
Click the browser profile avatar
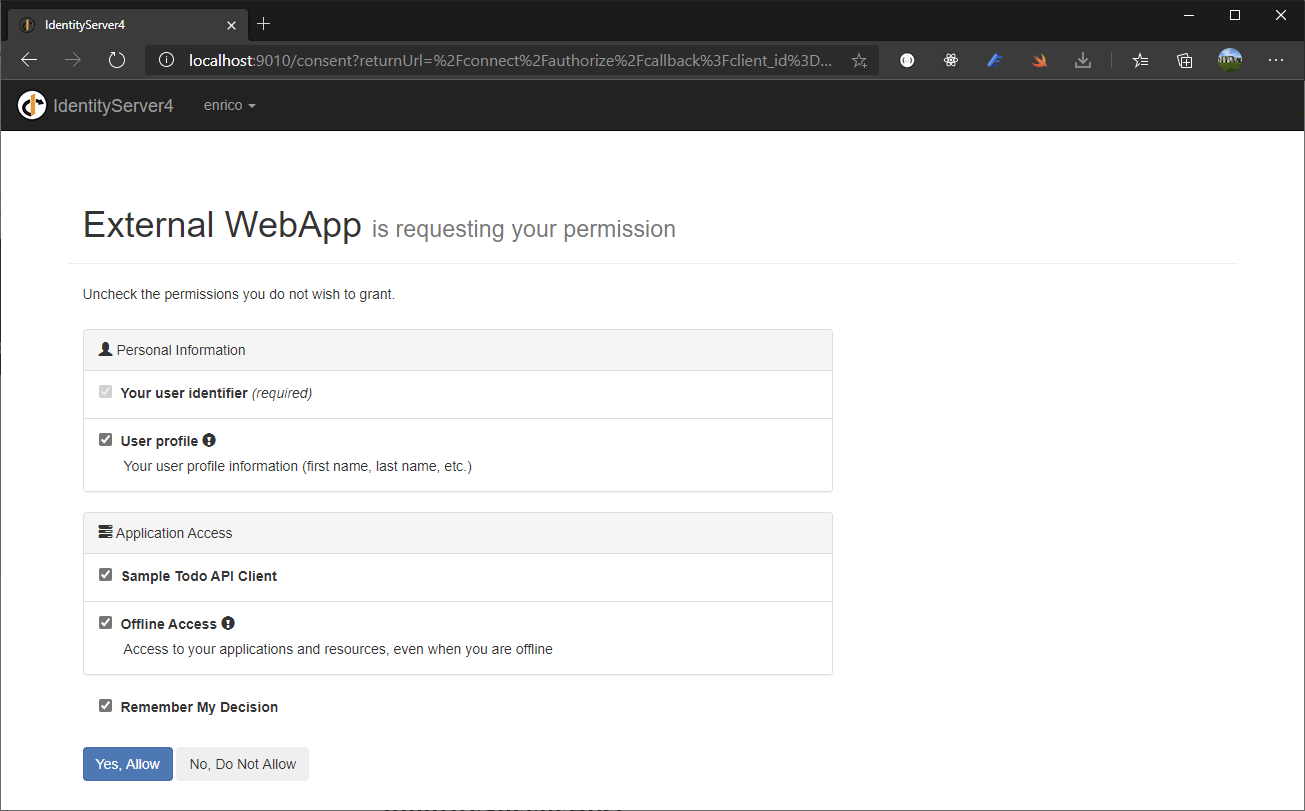[x=1229, y=60]
